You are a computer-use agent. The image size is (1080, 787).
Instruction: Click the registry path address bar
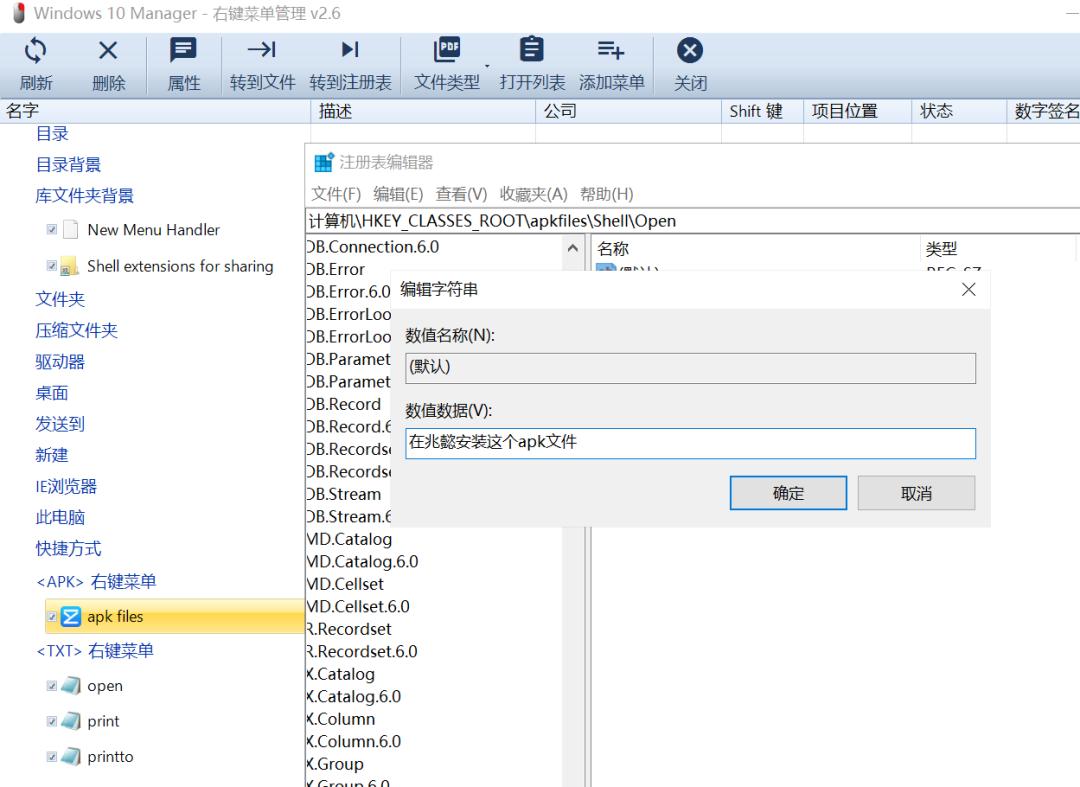pos(692,221)
